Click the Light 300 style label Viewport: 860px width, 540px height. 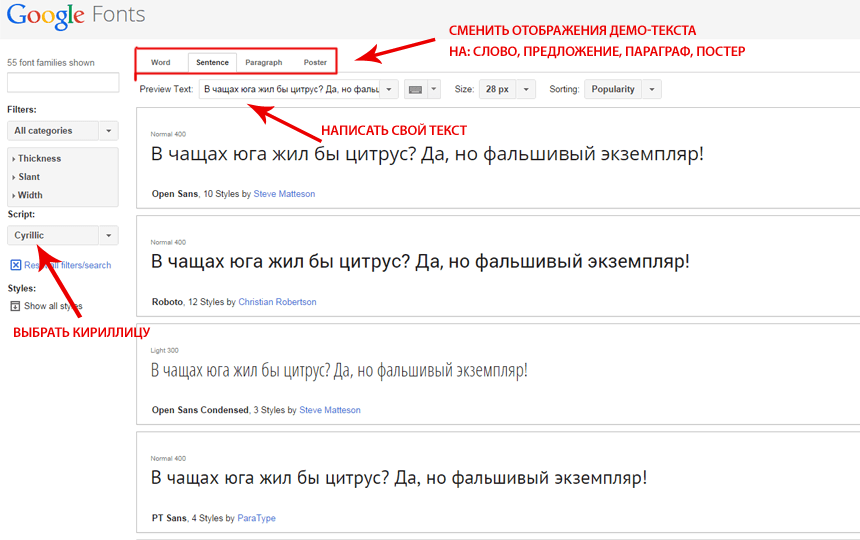click(165, 350)
